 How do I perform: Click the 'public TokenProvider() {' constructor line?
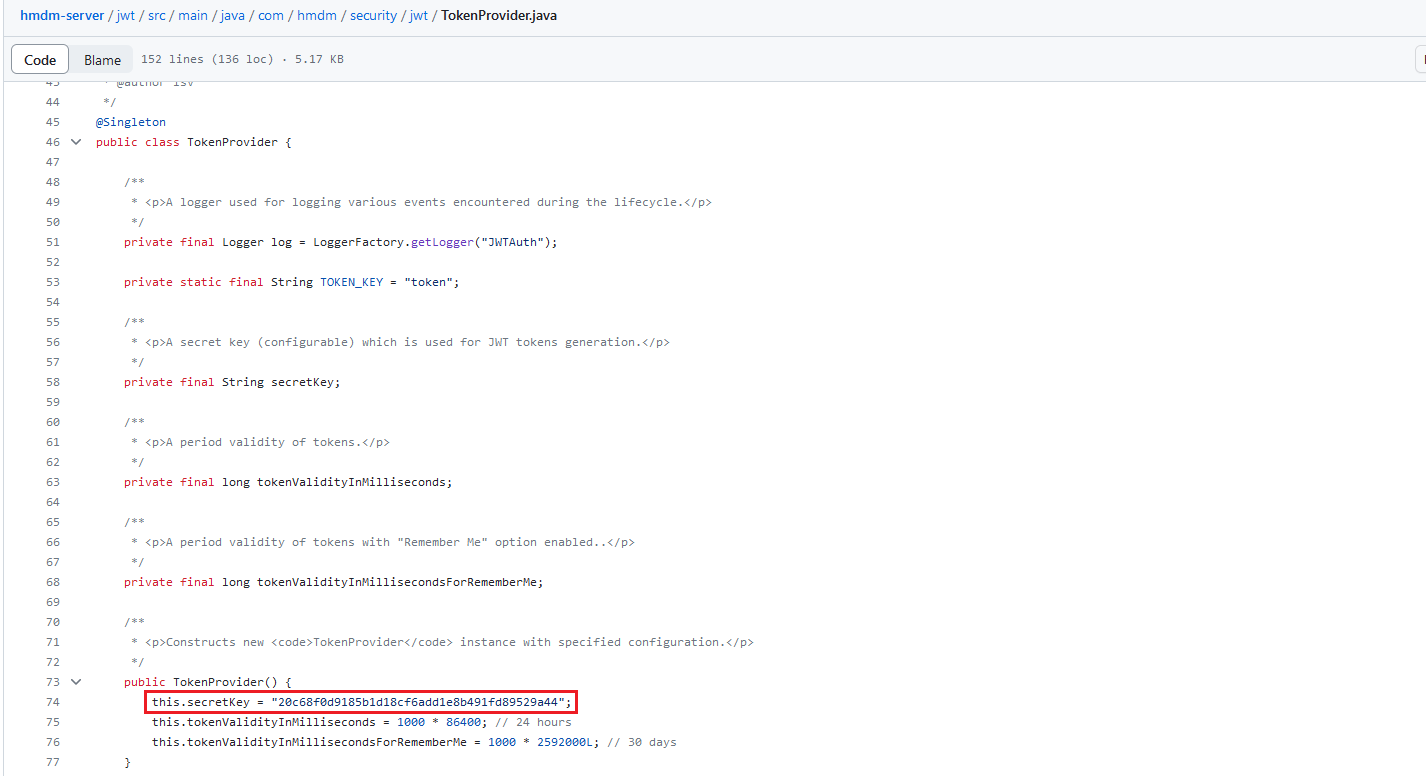208,682
